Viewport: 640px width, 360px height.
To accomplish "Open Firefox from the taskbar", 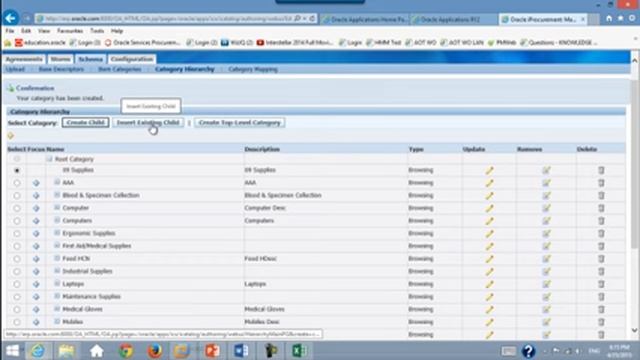I will (x=155, y=351).
